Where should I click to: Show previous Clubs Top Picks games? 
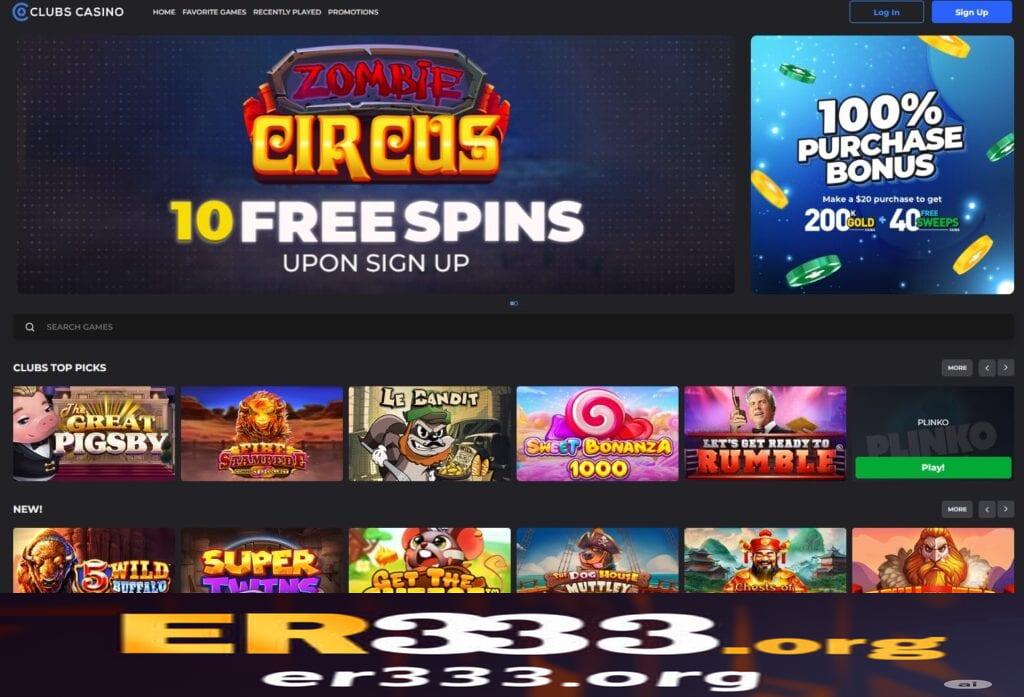click(x=987, y=368)
